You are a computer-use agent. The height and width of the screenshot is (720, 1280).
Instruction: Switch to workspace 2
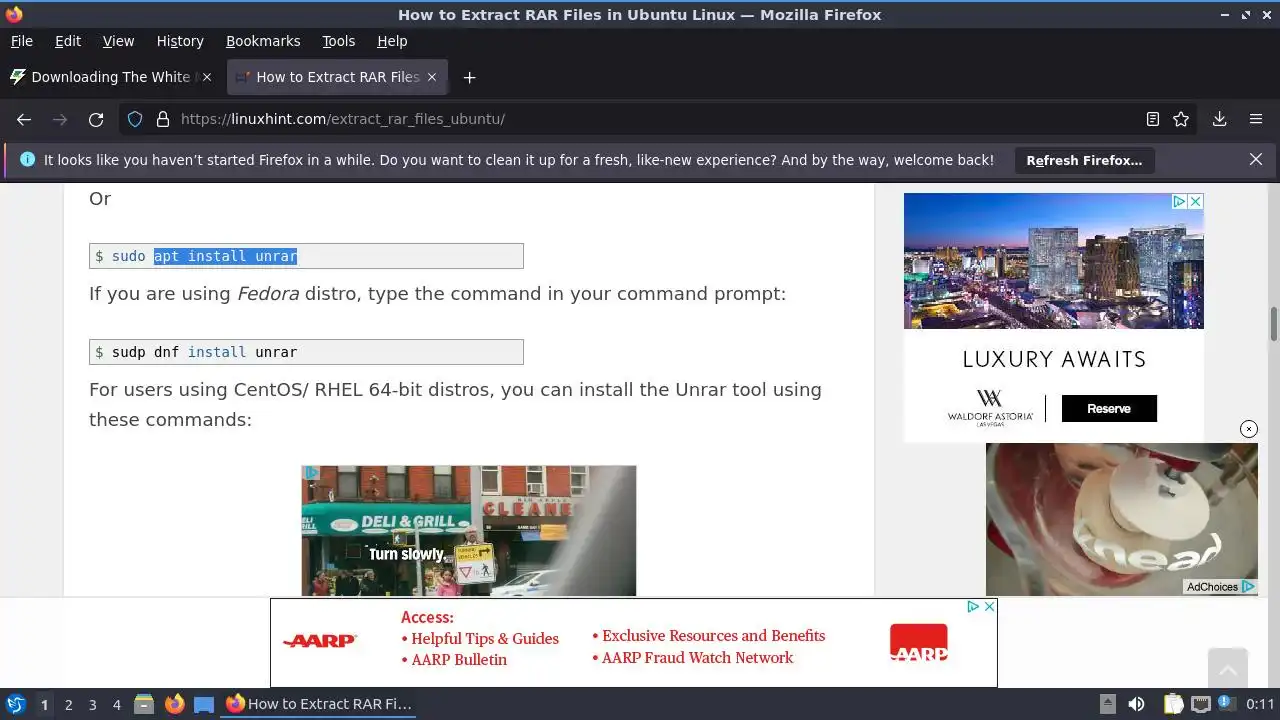pyautogui.click(x=68, y=704)
